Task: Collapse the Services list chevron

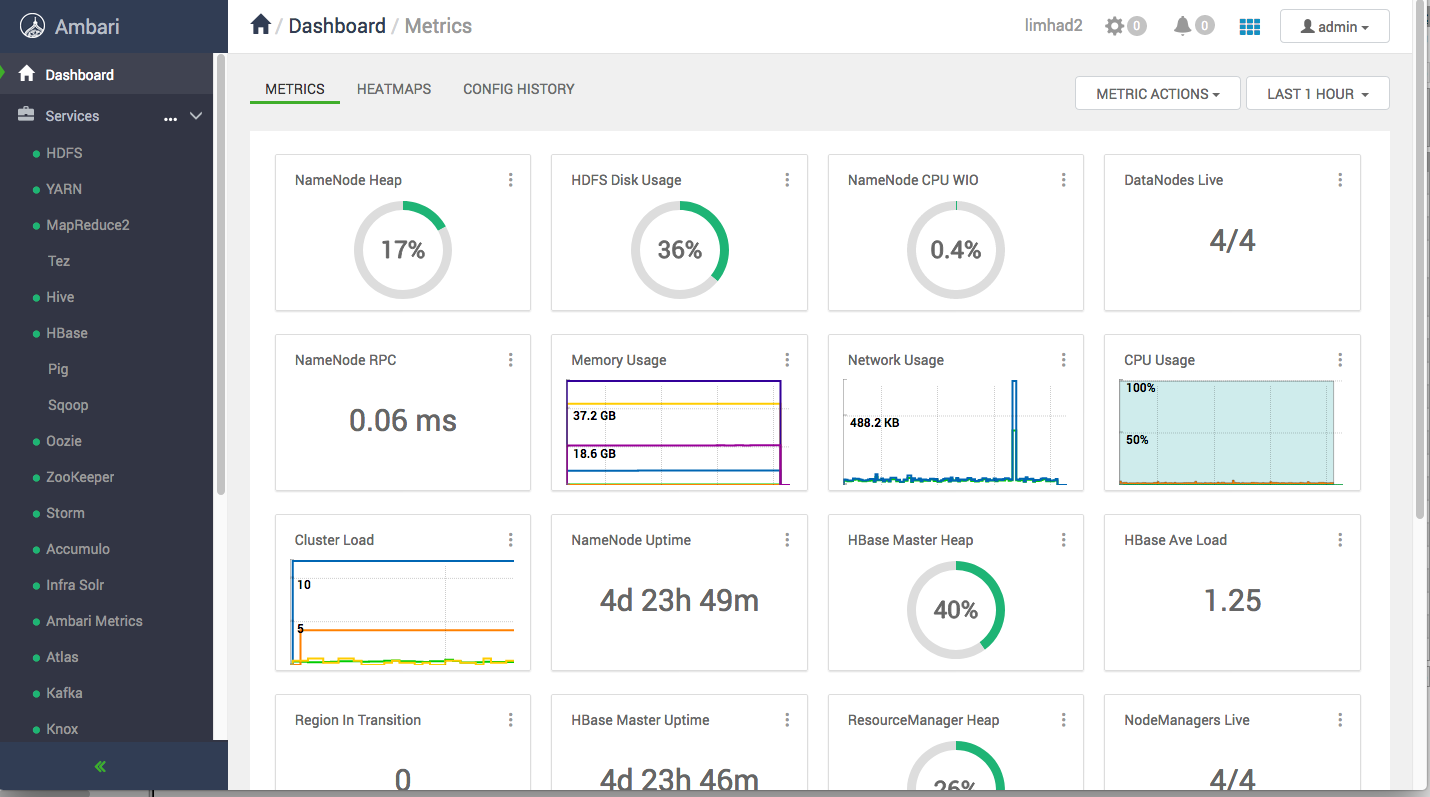Action: tap(196, 116)
